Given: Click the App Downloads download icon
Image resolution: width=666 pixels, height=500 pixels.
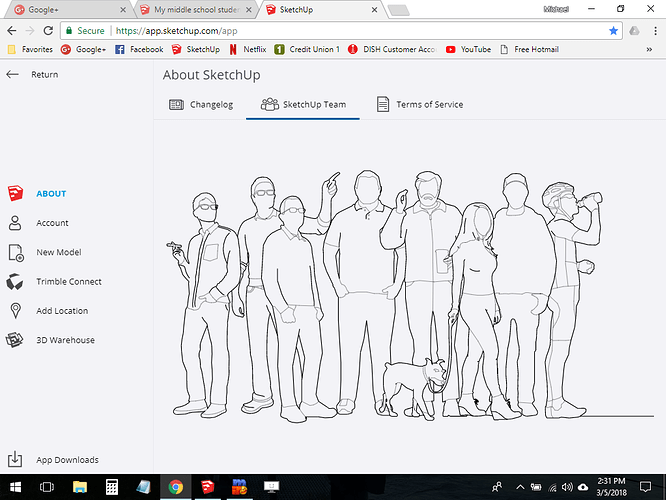Looking at the screenshot, I should coord(15,459).
